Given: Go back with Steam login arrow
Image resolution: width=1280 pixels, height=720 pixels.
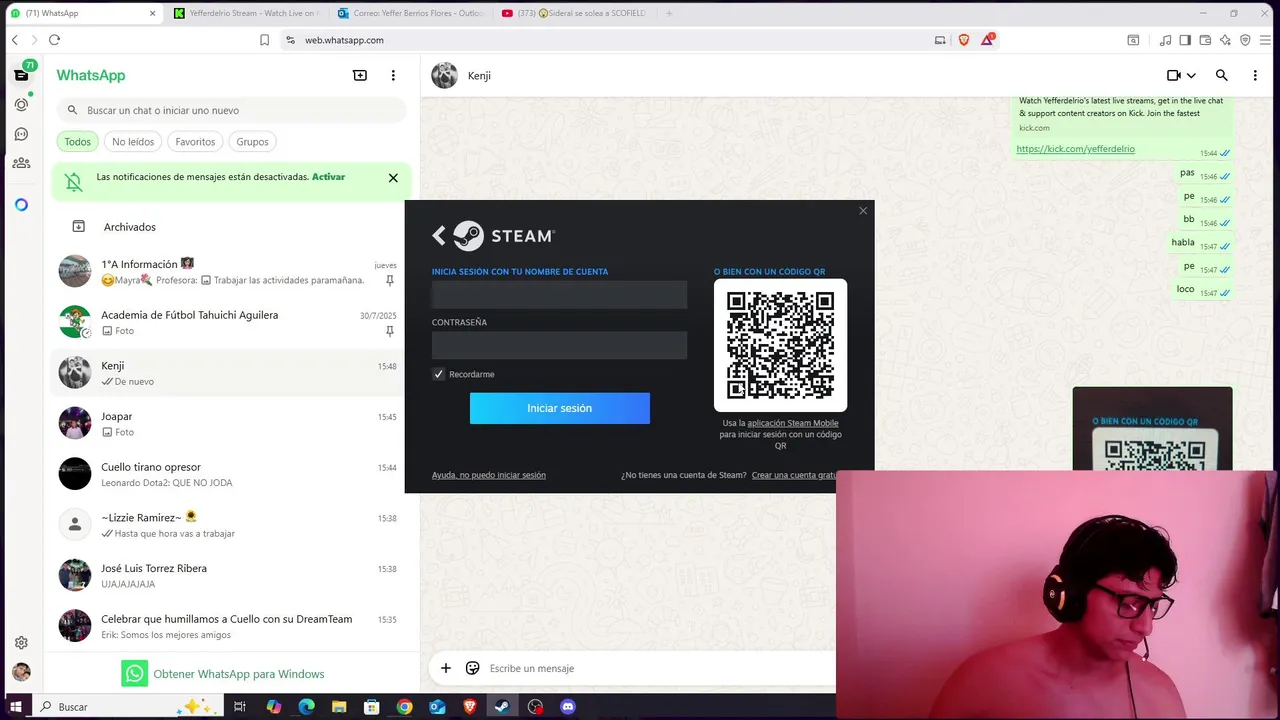Looking at the screenshot, I should click(438, 235).
